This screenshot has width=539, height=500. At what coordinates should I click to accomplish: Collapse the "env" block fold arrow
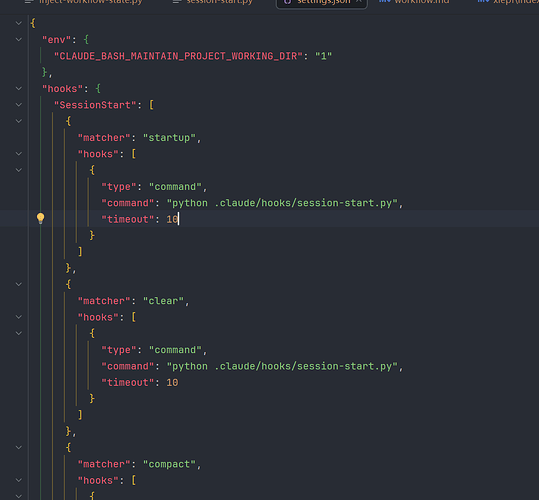(19, 40)
